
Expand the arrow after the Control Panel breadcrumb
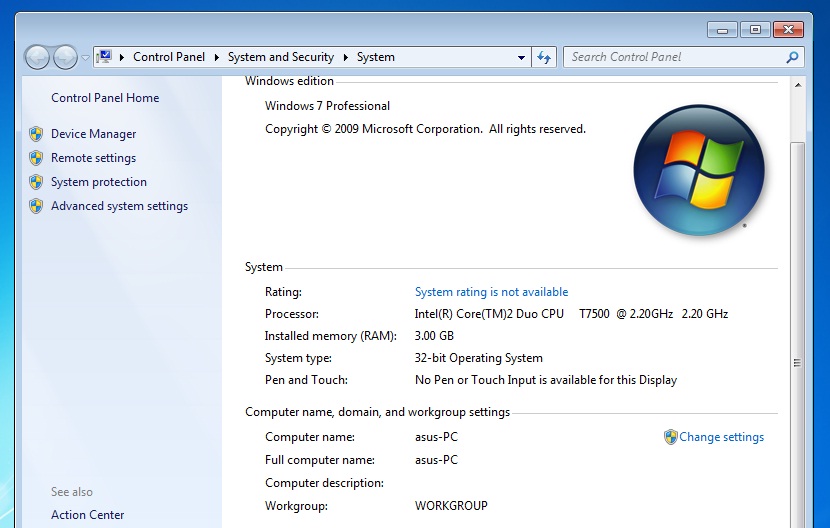point(217,57)
